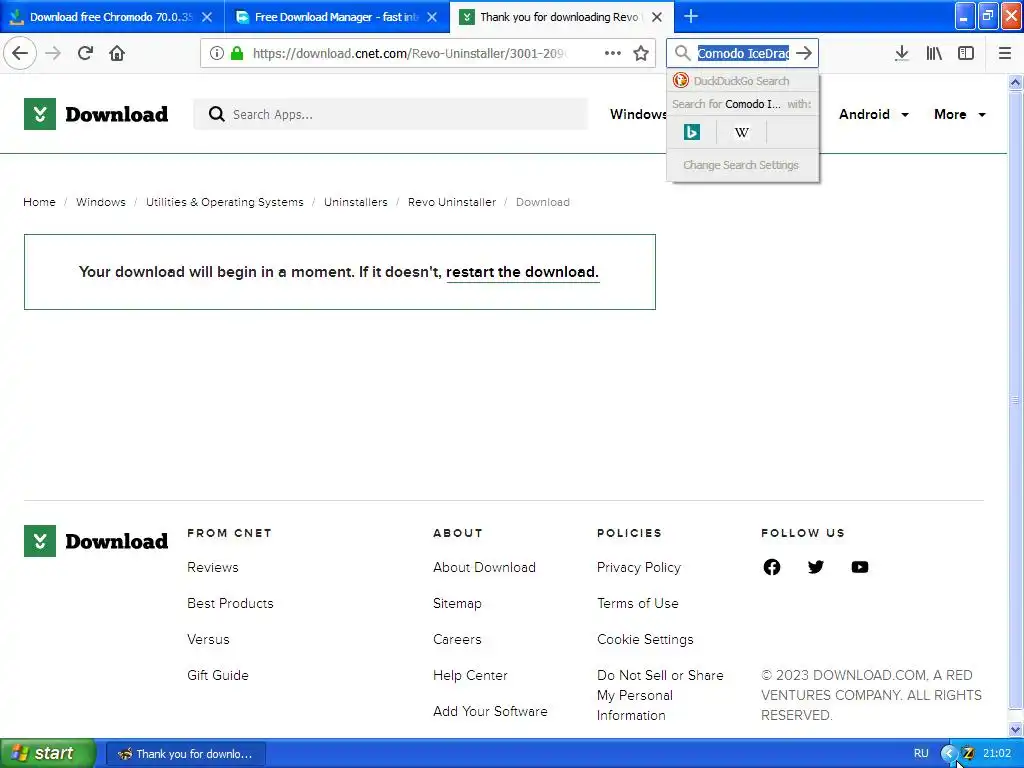Open Change Search Settings
The height and width of the screenshot is (768, 1024).
tap(741, 165)
